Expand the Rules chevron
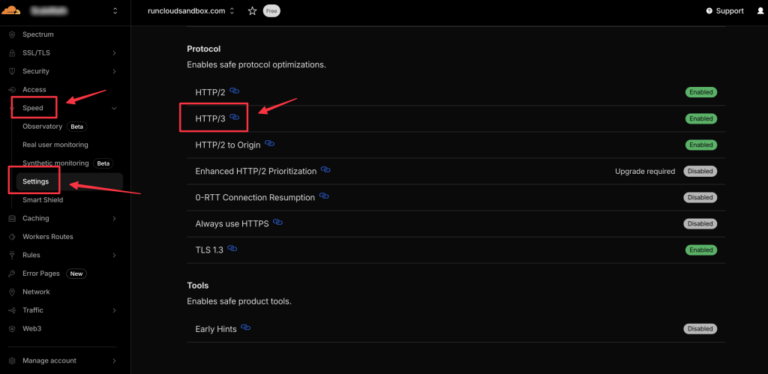 click(114, 255)
